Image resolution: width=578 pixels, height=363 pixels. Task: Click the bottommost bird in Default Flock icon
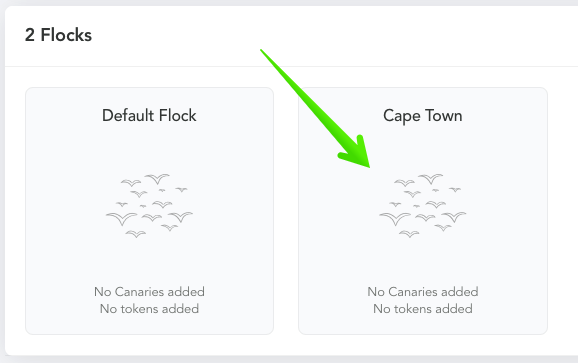tap(136, 234)
